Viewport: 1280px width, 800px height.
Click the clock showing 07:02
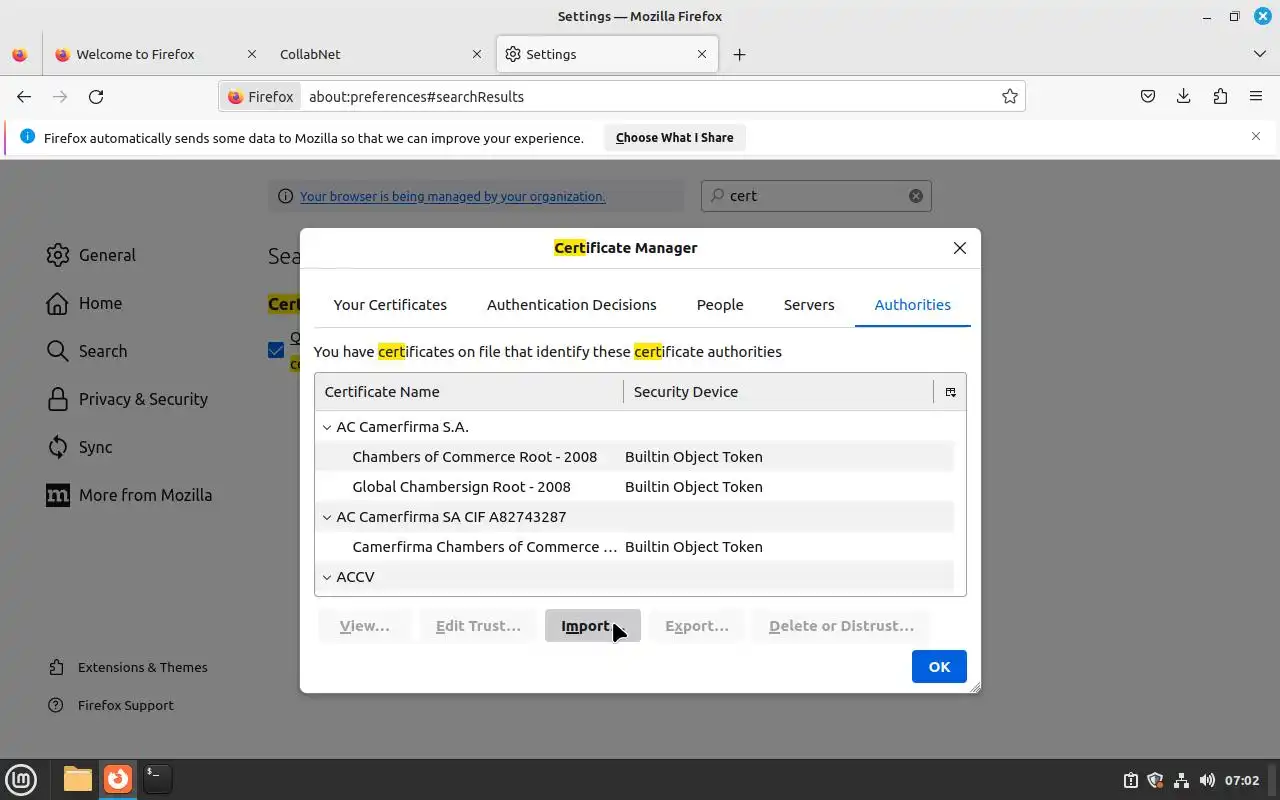[x=1242, y=780]
